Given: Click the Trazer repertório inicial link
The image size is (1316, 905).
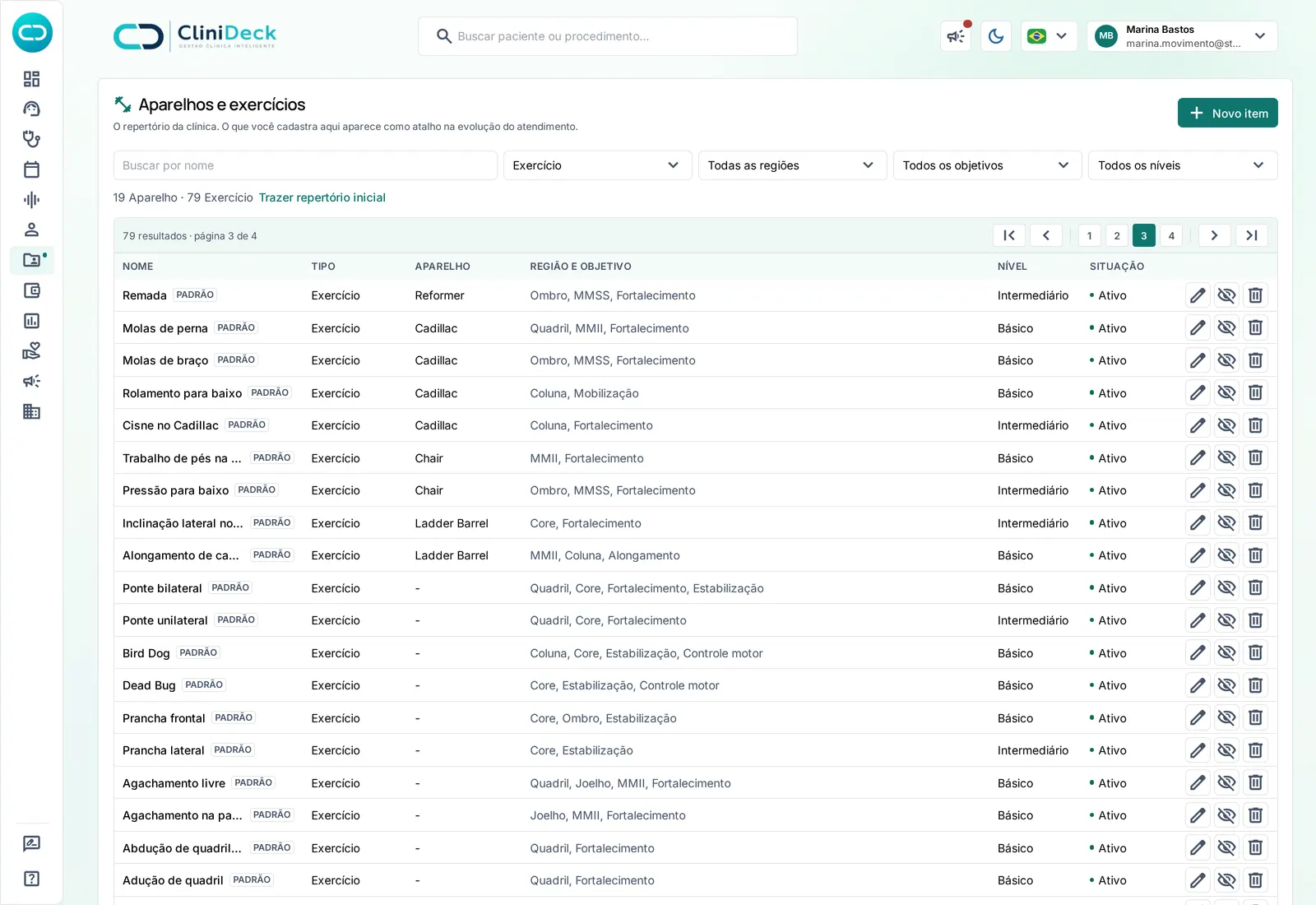Looking at the screenshot, I should tap(322, 197).
